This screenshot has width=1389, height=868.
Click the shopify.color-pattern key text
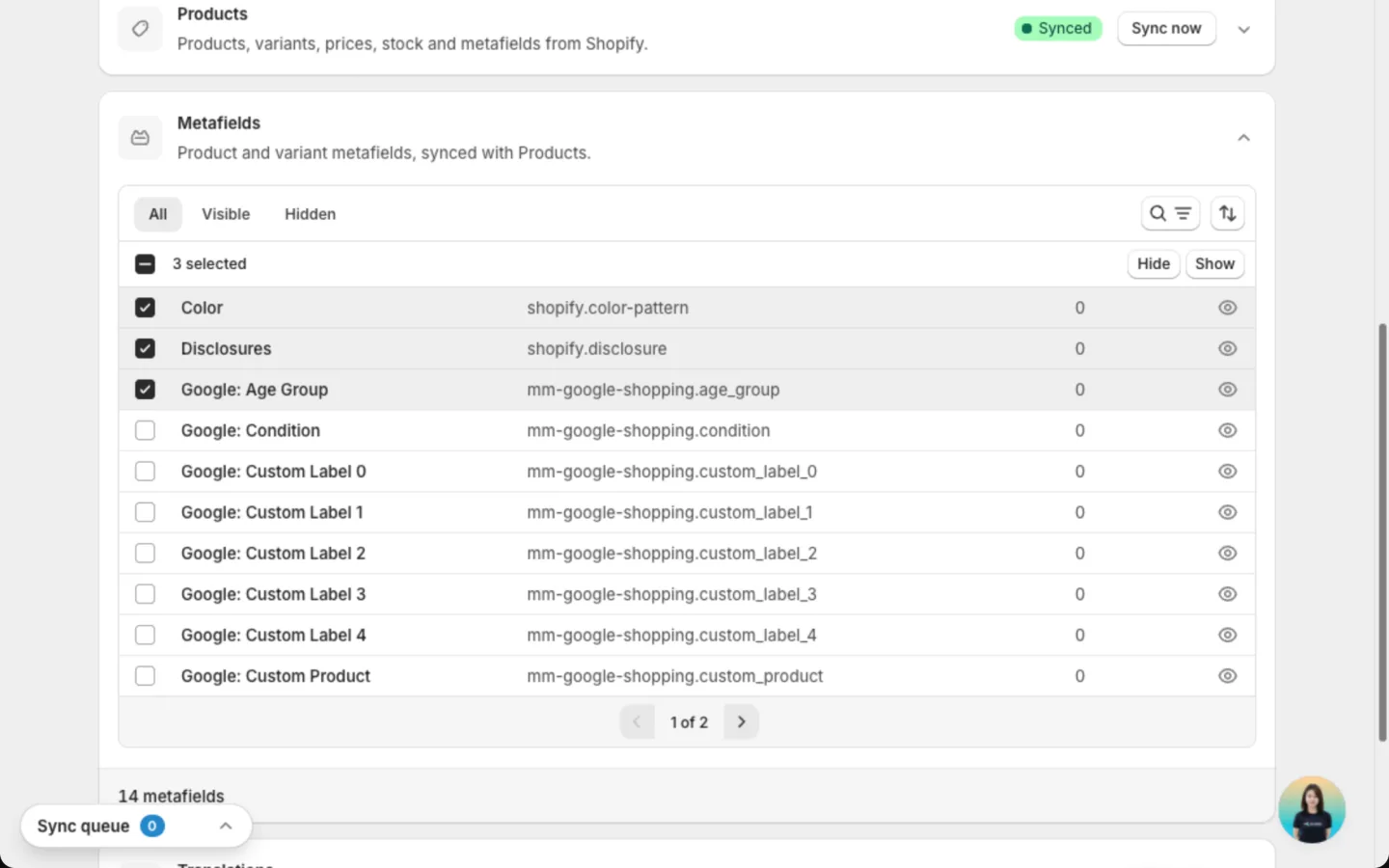tap(608, 308)
